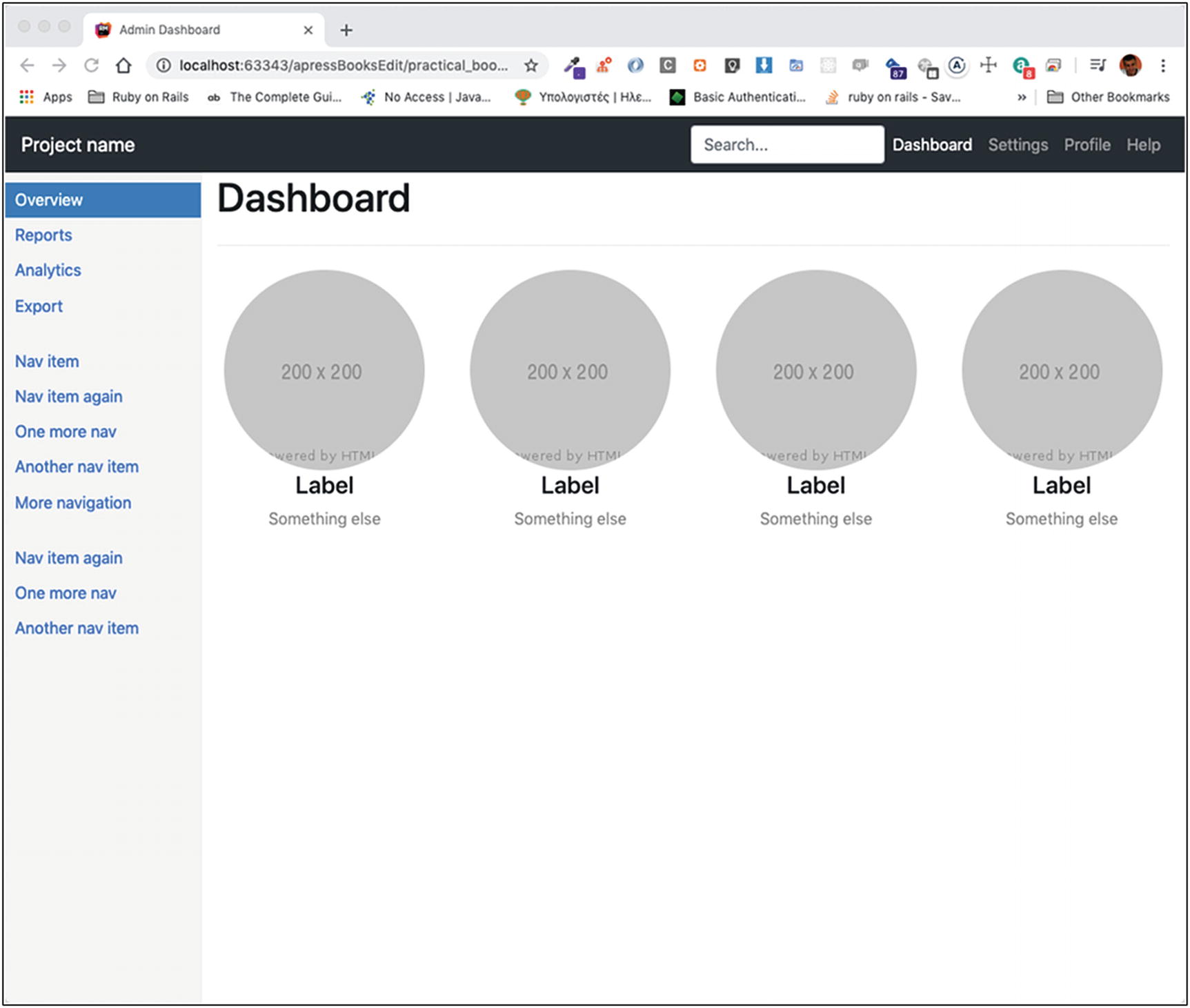Reload the page with refresh icon

(91, 66)
